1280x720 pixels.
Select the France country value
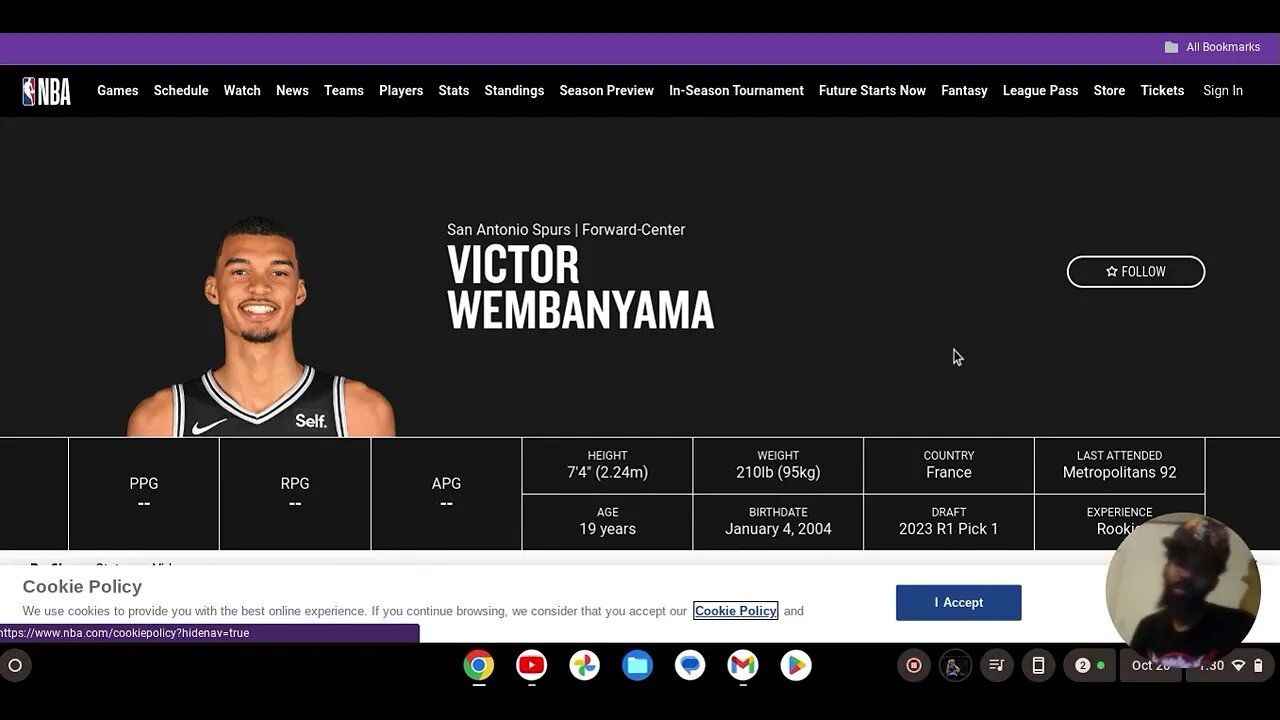(x=948, y=473)
